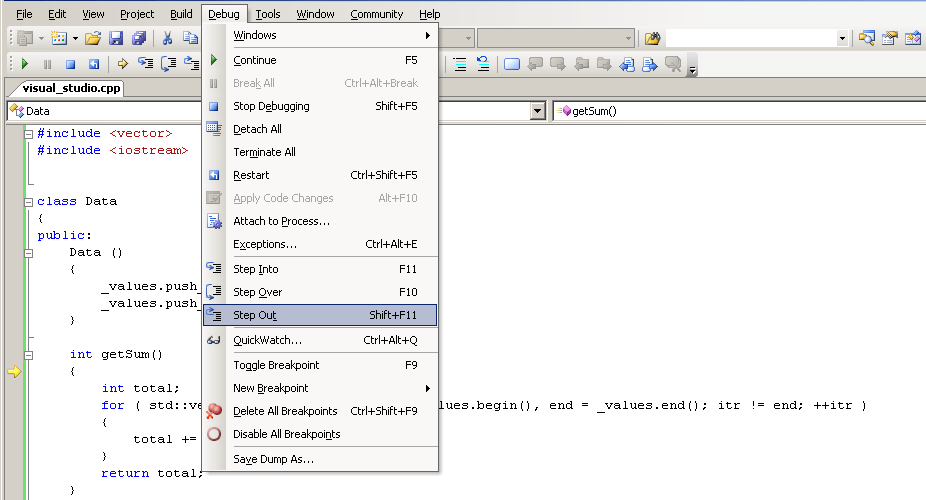Open the solution configuration dropdown arrow
The height and width of the screenshot is (500, 926).
pos(468,39)
